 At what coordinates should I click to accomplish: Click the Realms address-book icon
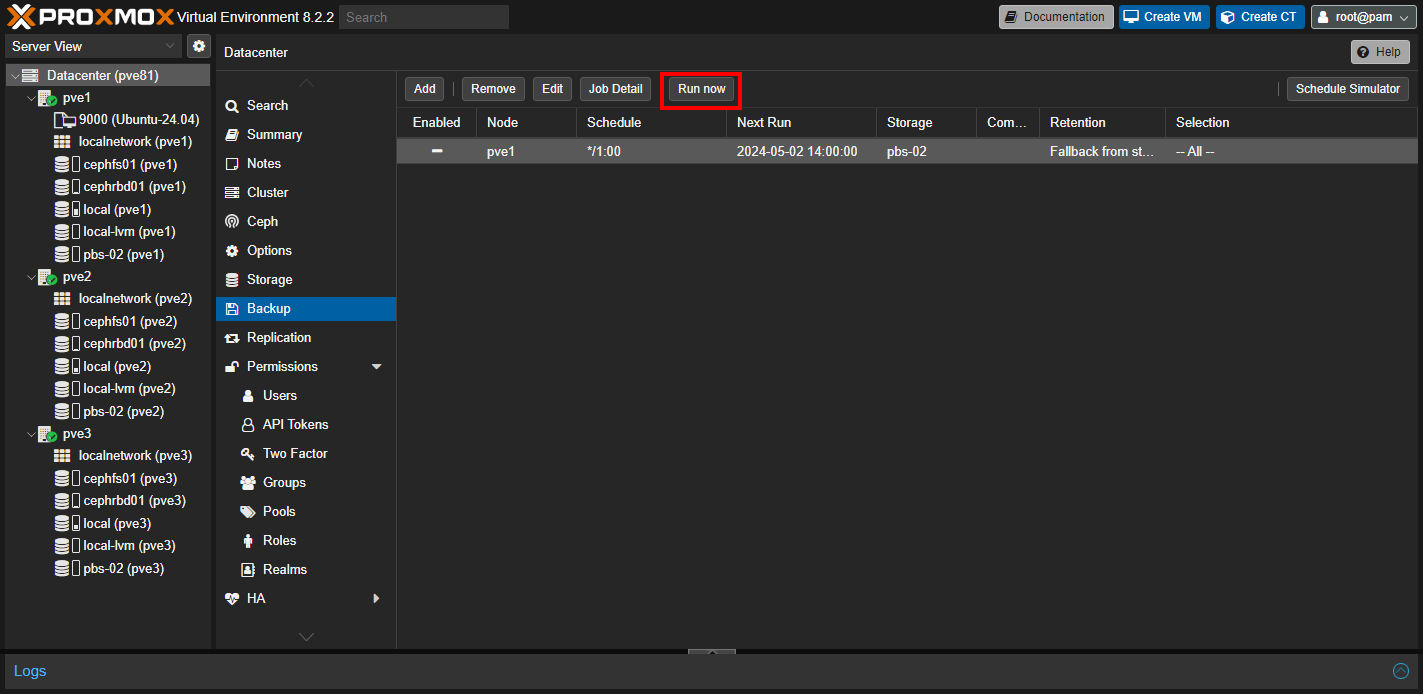click(x=248, y=570)
